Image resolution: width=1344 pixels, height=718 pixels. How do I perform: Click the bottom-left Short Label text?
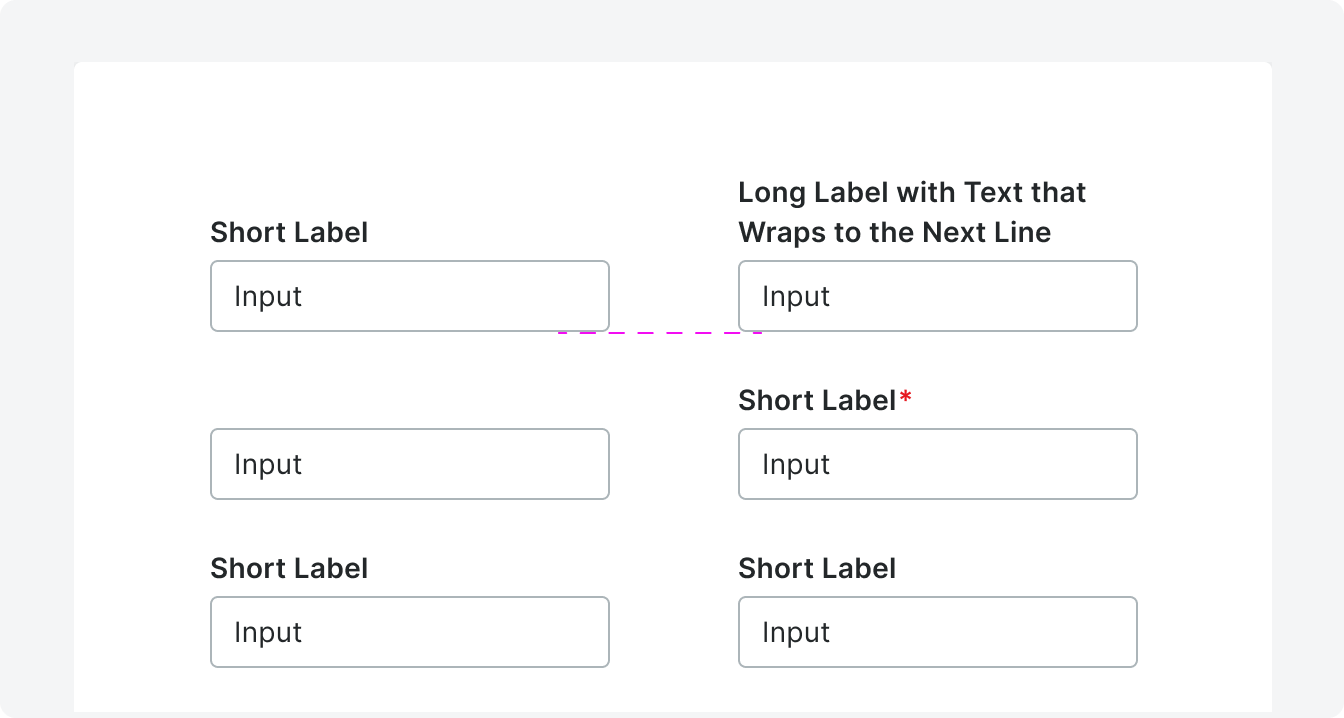[x=289, y=568]
